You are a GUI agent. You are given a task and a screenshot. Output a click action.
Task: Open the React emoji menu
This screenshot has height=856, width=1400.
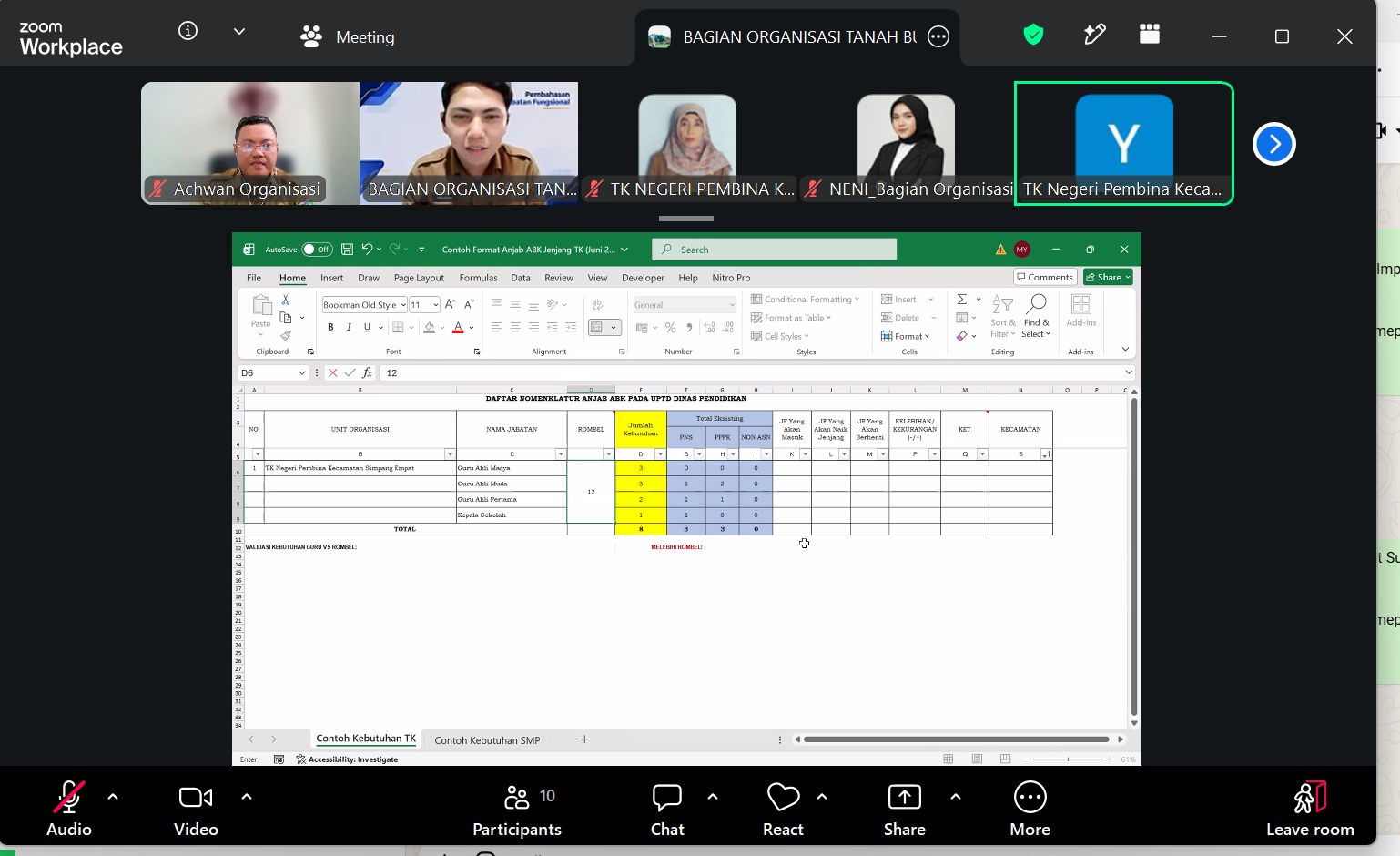click(x=783, y=809)
